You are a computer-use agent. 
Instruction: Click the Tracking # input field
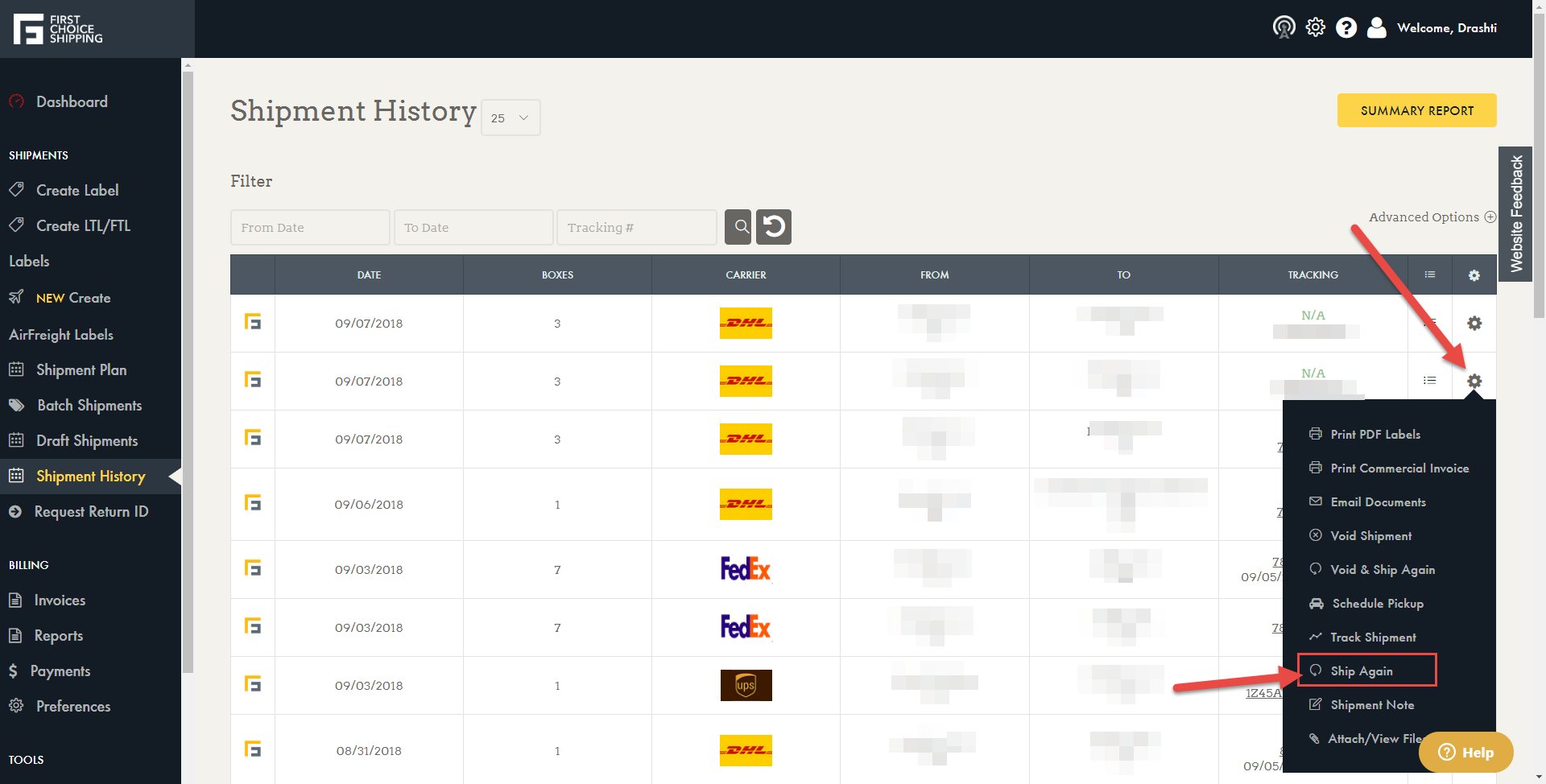coord(636,228)
